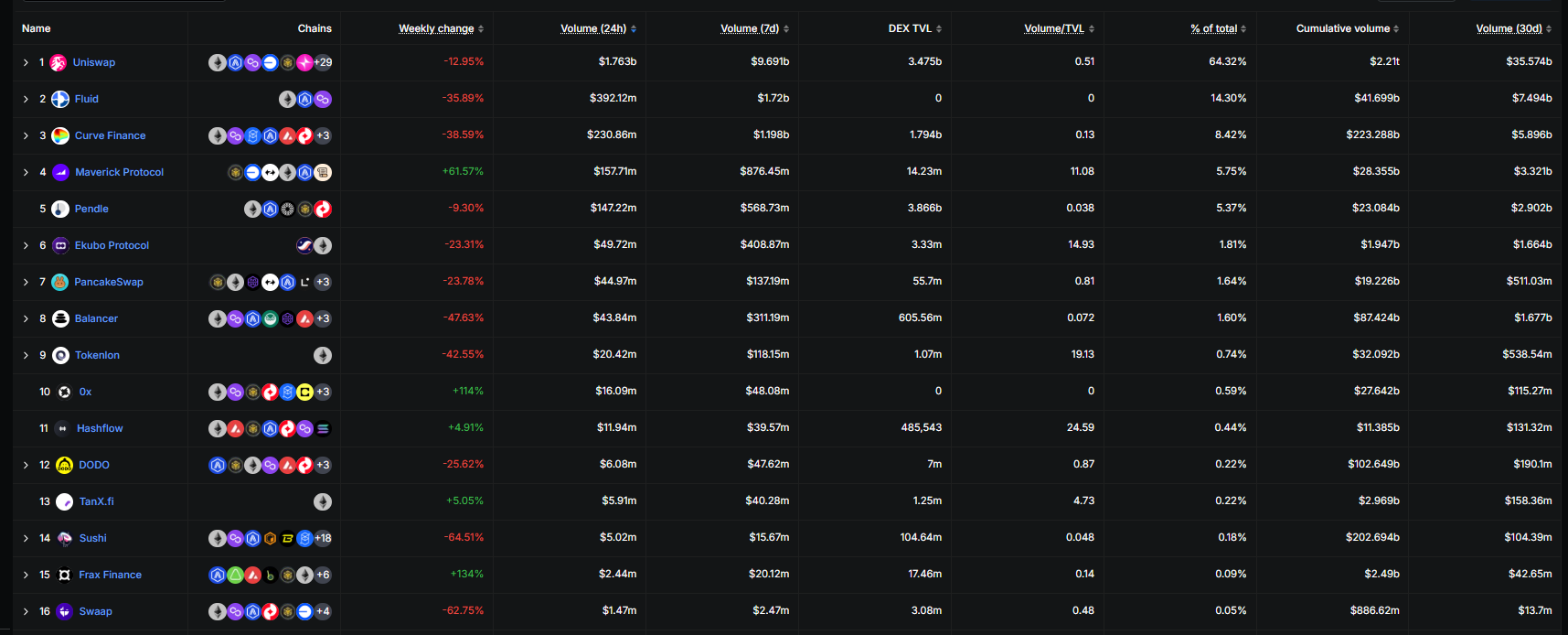Image resolution: width=1568 pixels, height=635 pixels.
Task: Click the +18 chains badge in Sushi row
Action: coord(323,538)
